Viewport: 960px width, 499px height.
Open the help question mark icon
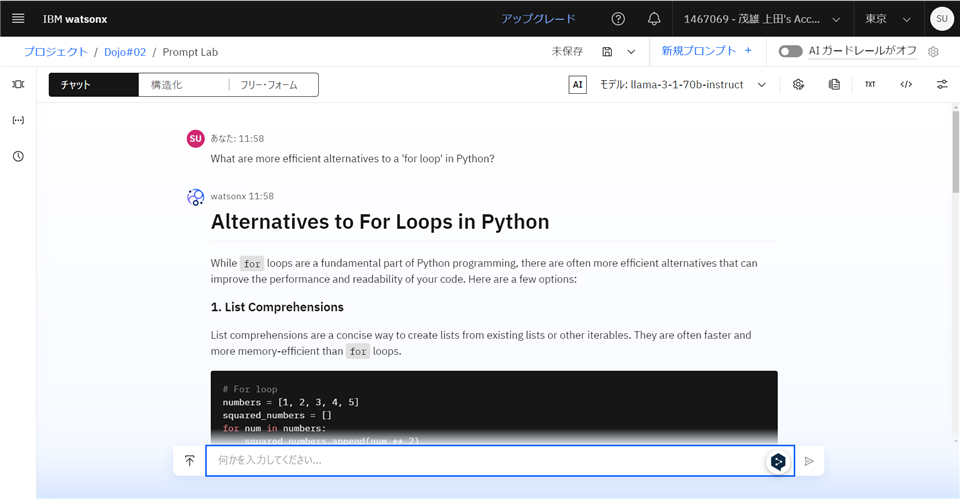click(618, 19)
